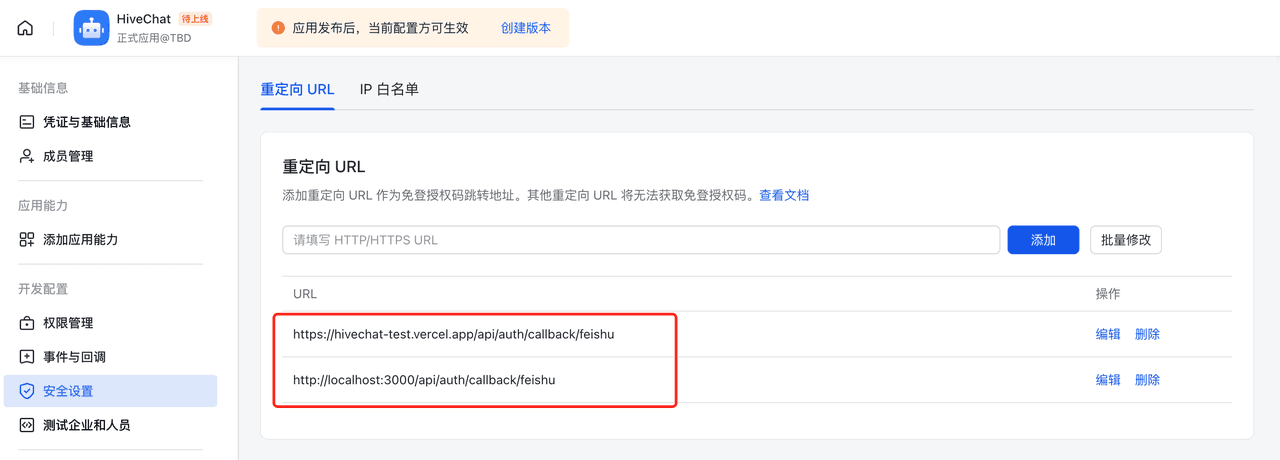Click the localhost:3000 callback URL text
This screenshot has width=1280, height=460.
424,380
